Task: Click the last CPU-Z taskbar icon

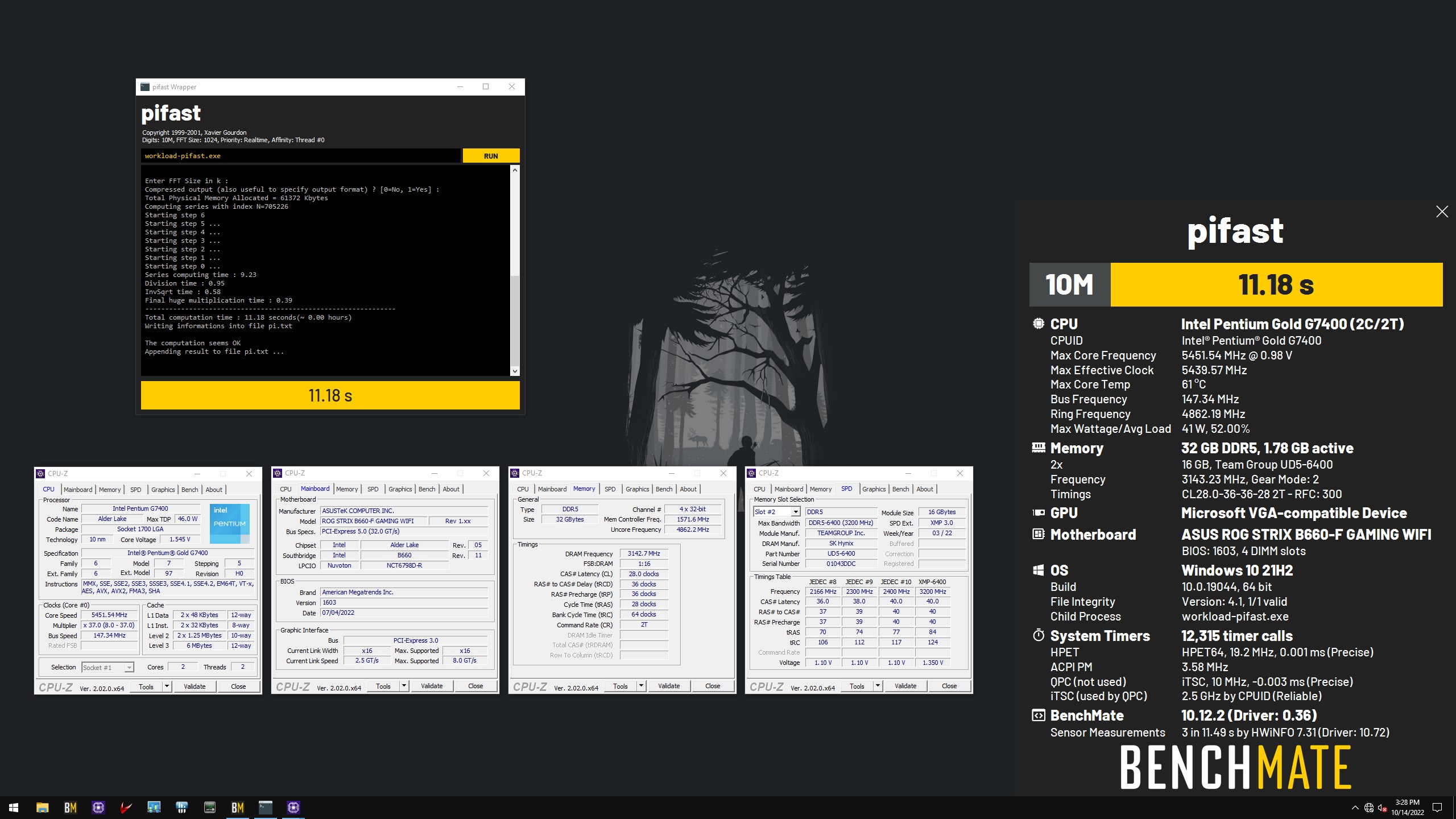Action: pos(293,808)
